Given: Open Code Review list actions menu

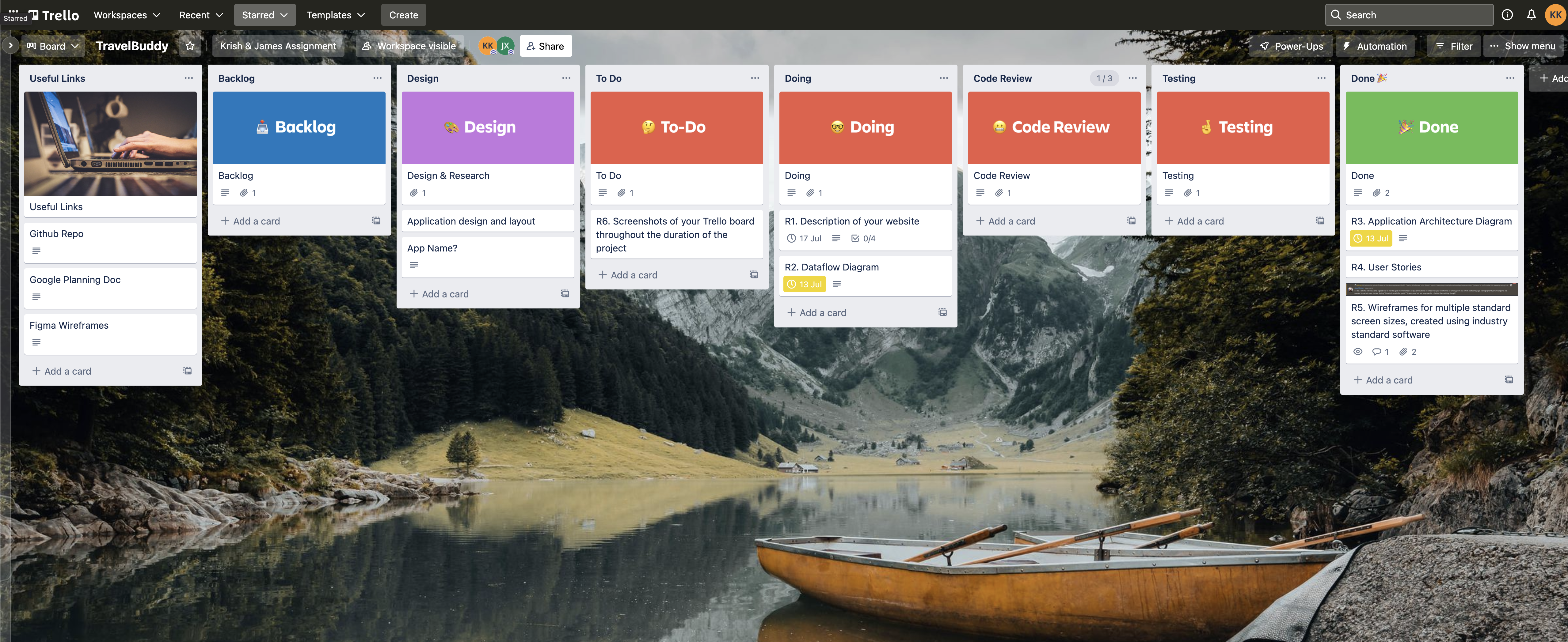Looking at the screenshot, I should point(1132,78).
